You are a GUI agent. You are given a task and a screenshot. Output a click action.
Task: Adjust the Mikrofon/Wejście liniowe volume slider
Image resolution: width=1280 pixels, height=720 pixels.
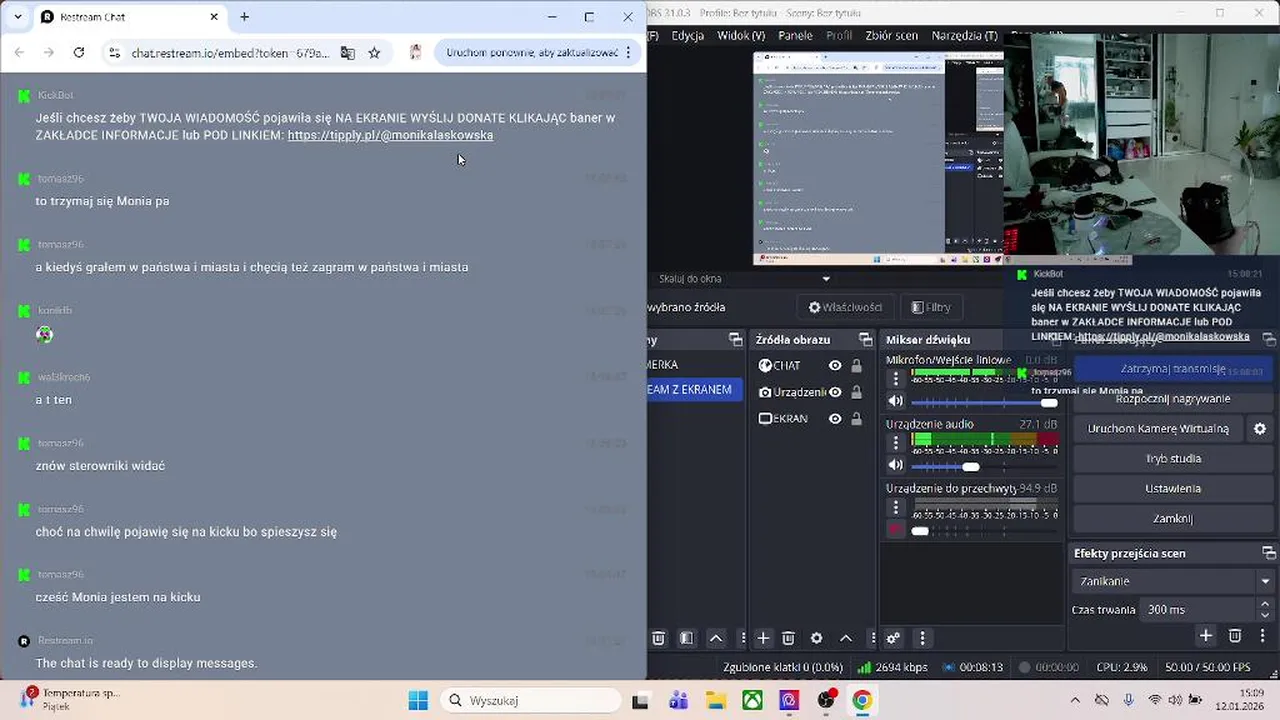(x=985, y=402)
